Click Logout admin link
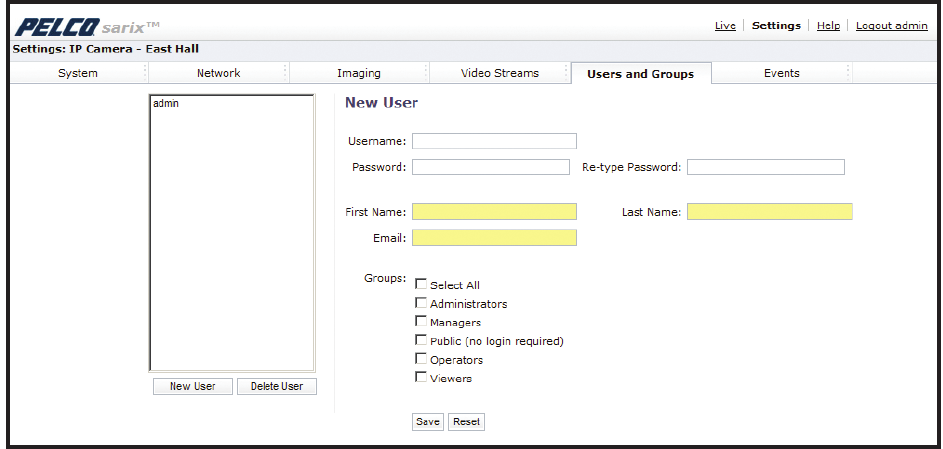The height and width of the screenshot is (449, 943). pos(891,26)
